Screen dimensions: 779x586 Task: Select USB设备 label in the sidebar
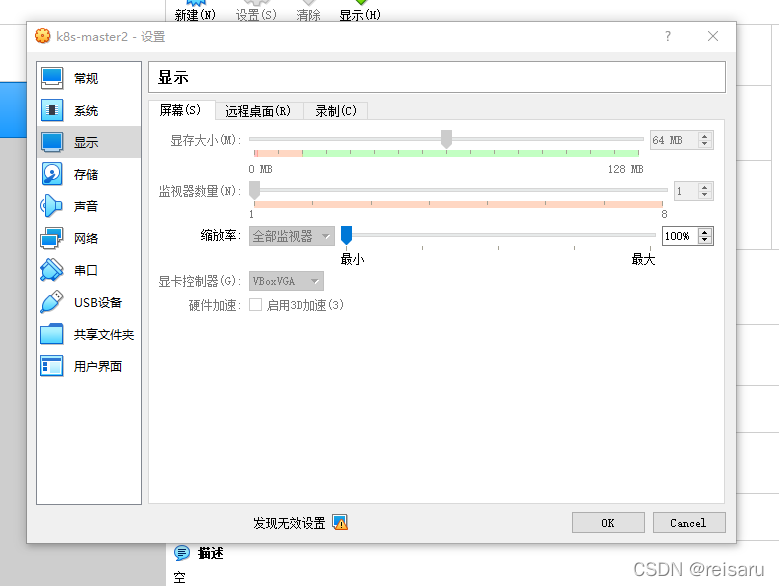[x=98, y=302]
